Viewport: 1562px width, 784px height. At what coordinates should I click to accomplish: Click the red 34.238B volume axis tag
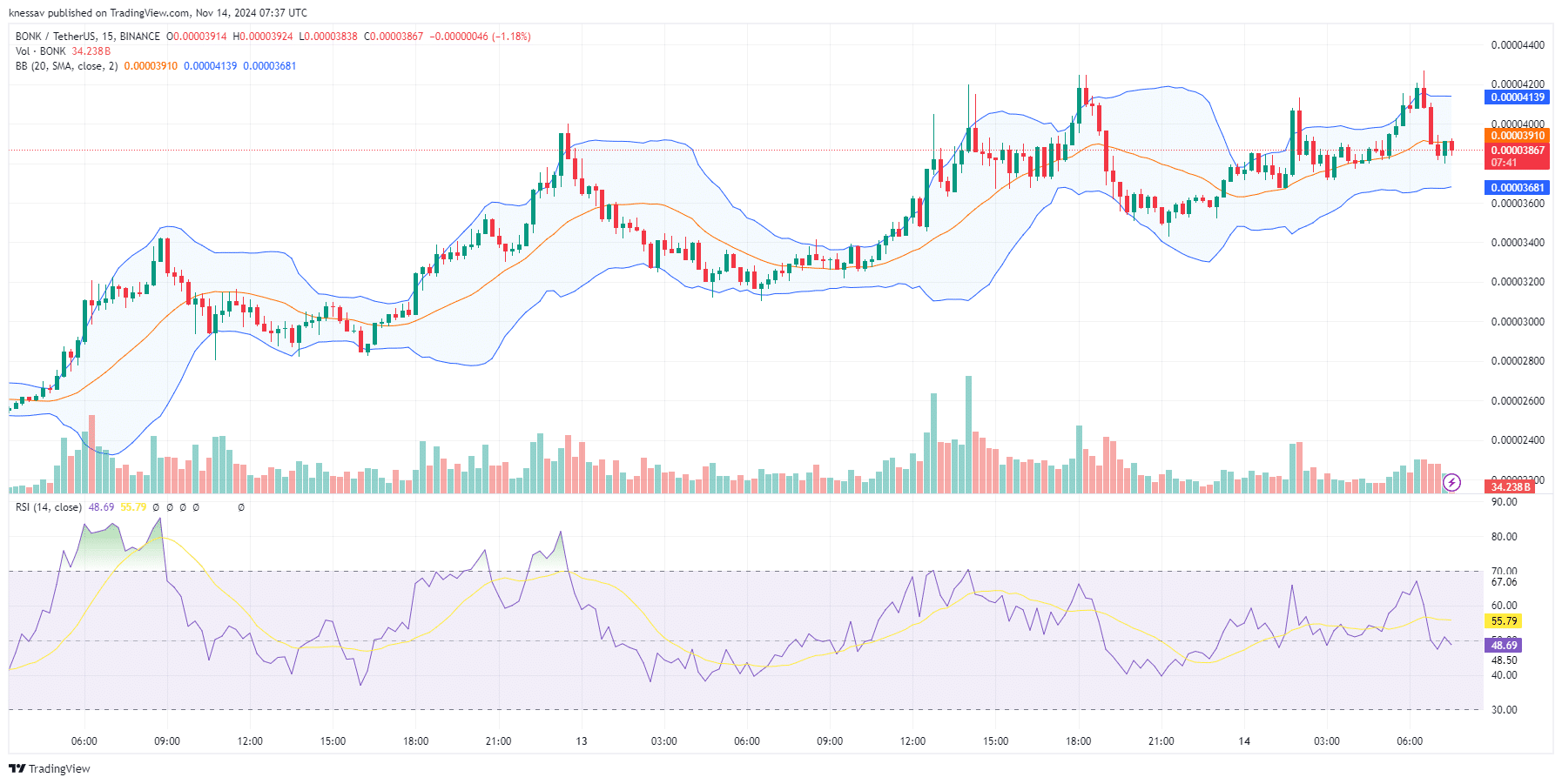1510,487
